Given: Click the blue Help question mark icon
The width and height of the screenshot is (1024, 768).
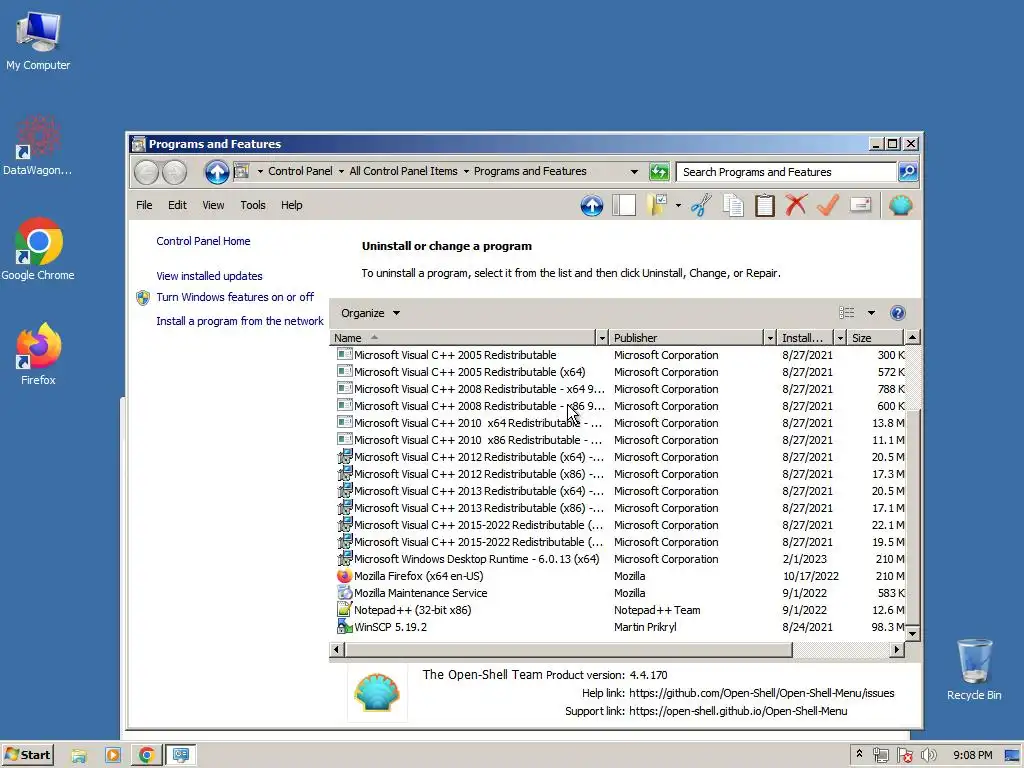Looking at the screenshot, I should coord(898,313).
